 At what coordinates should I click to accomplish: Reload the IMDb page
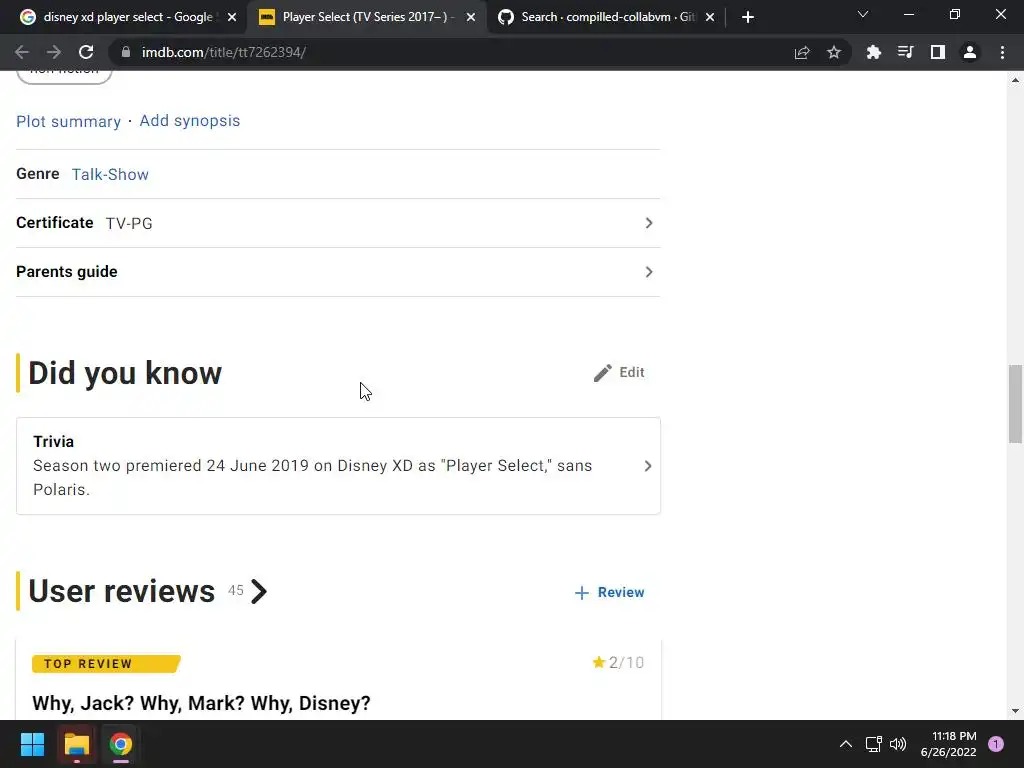pyautogui.click(x=86, y=52)
